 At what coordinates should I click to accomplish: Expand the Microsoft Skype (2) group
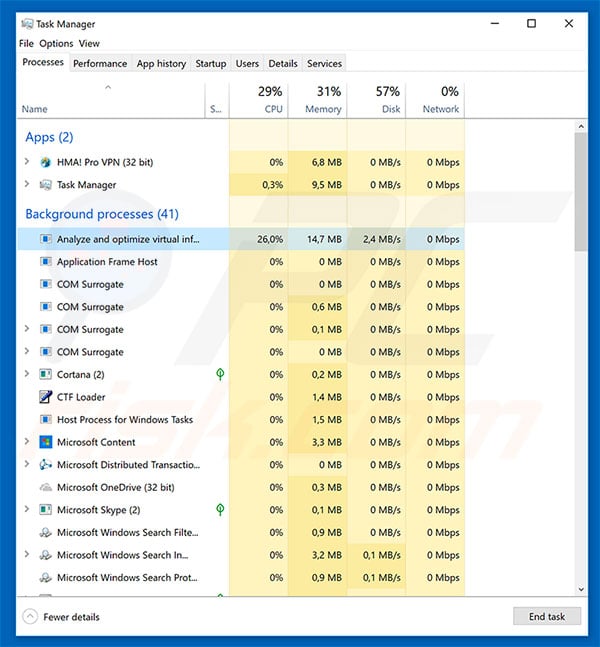pyautogui.click(x=27, y=510)
